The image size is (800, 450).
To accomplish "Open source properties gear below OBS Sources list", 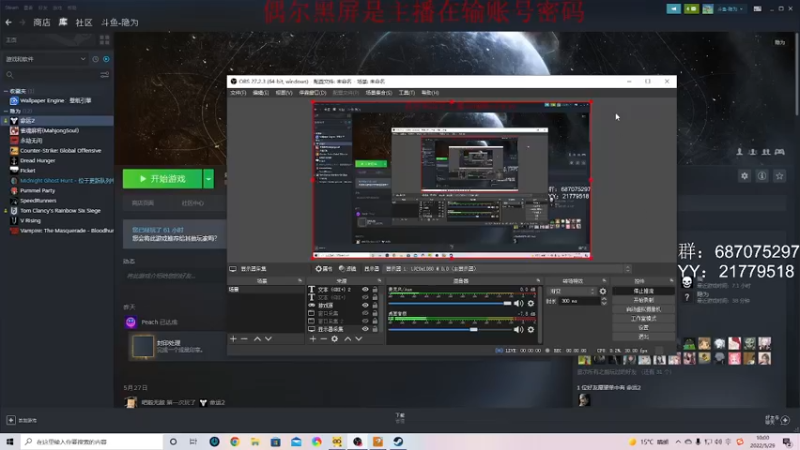I will (x=335, y=339).
